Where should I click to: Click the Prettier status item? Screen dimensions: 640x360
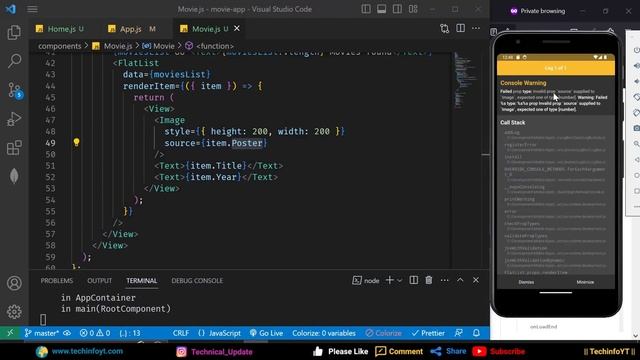click(x=428, y=333)
